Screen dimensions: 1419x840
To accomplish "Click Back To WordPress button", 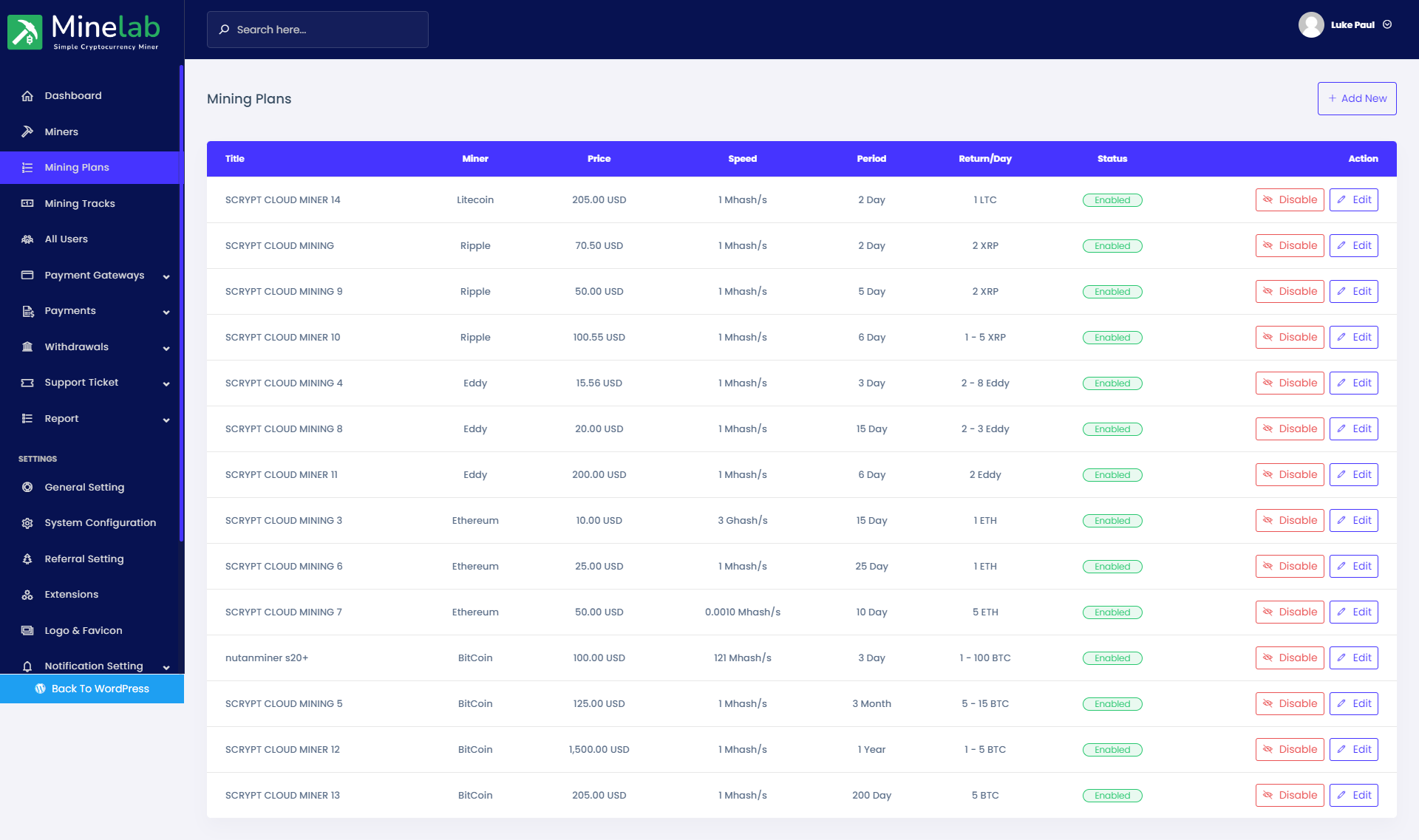I will [x=92, y=688].
